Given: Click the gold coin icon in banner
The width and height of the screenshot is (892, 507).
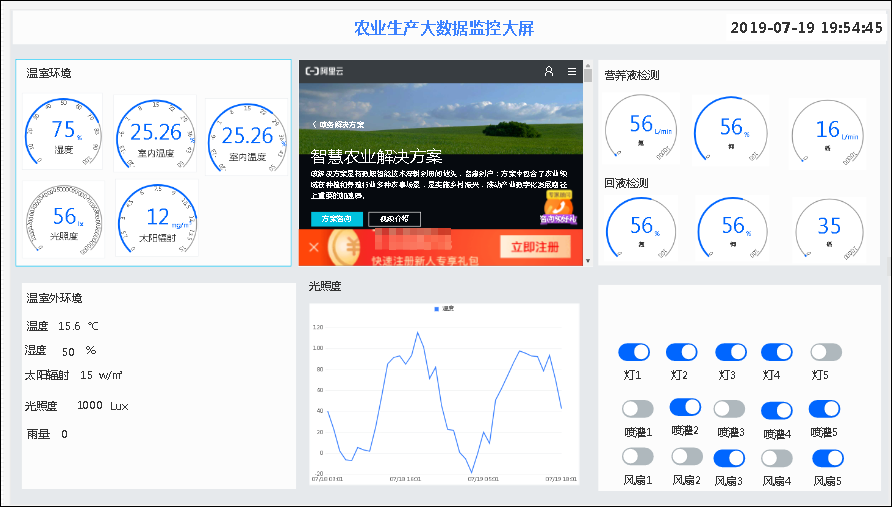Looking at the screenshot, I should pyautogui.click(x=347, y=248).
